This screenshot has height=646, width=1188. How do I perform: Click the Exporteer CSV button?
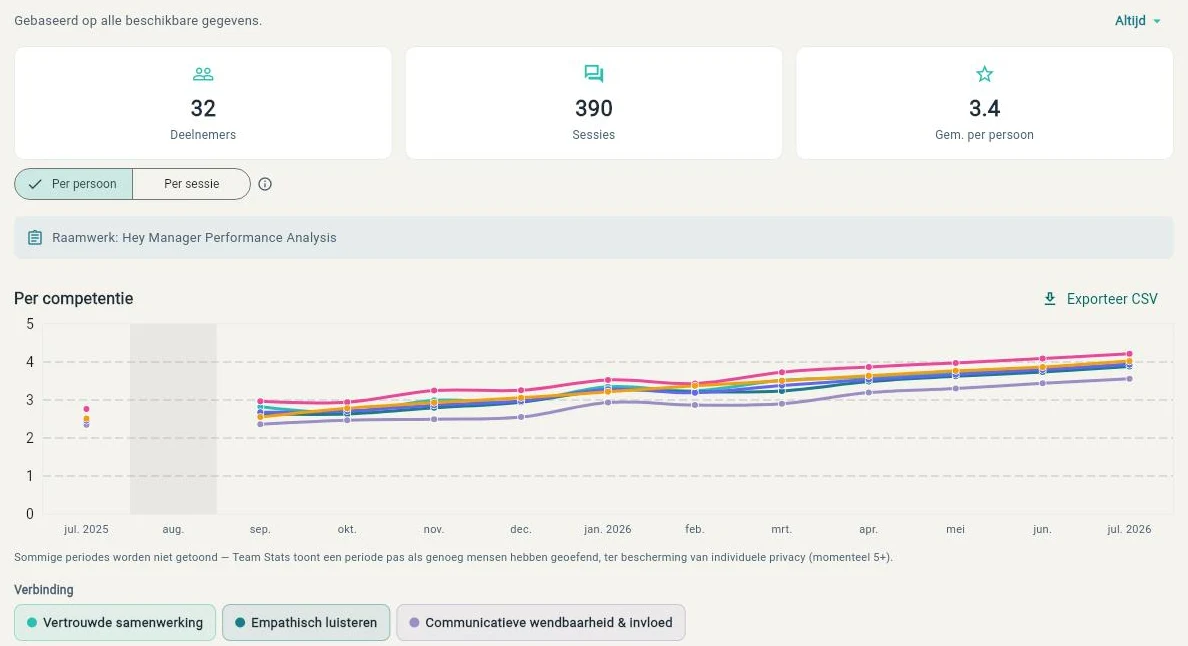(1100, 299)
